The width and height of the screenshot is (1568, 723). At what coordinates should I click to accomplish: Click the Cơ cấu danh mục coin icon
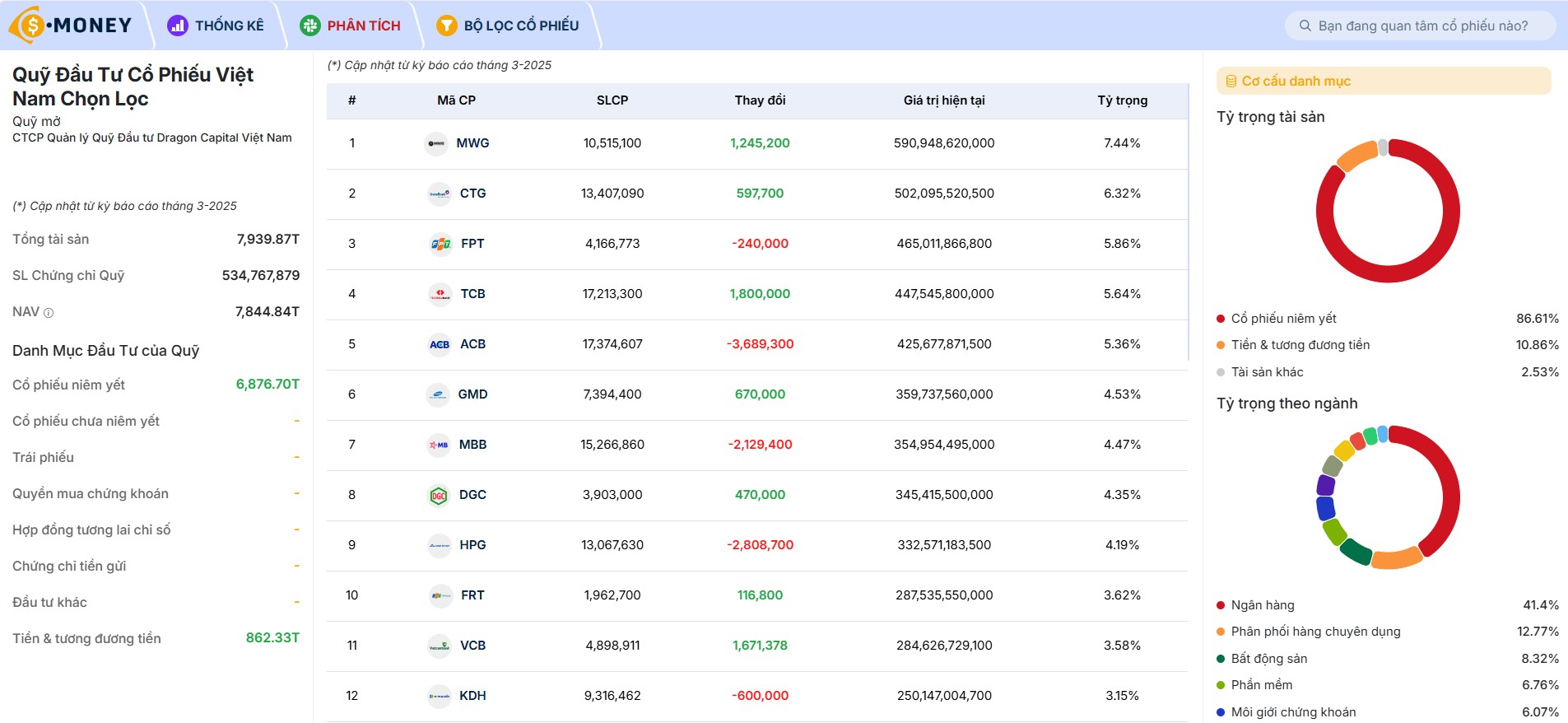[1231, 82]
